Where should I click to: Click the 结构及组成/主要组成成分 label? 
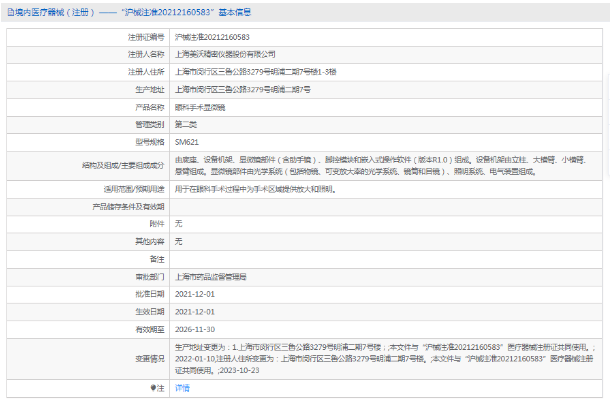pos(125,165)
